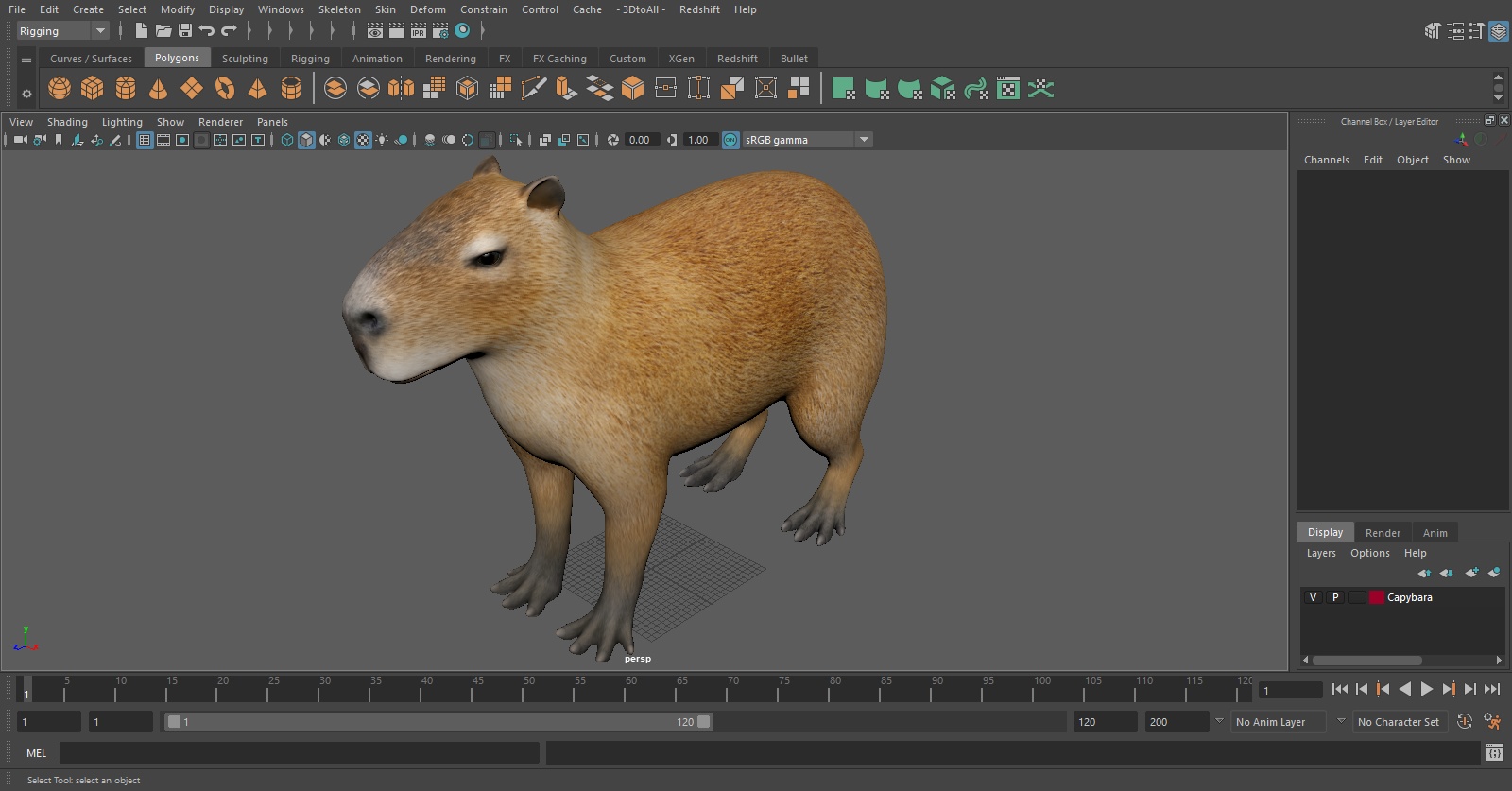1512x791 pixels.
Task: Create new layer icon in Layer Editor
Action: point(1471,573)
